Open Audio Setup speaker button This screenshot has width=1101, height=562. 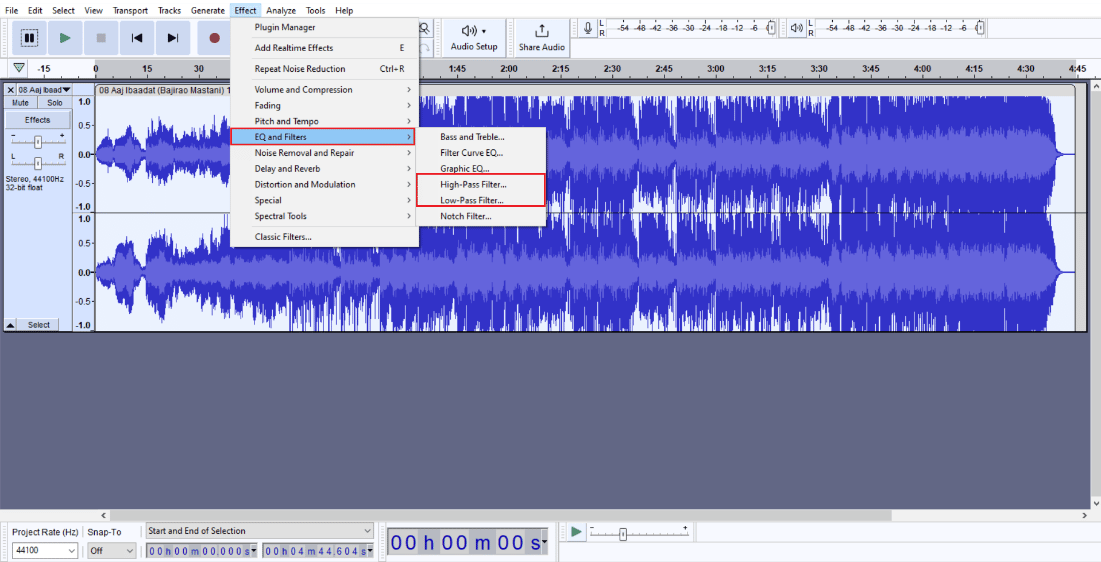pos(474,38)
